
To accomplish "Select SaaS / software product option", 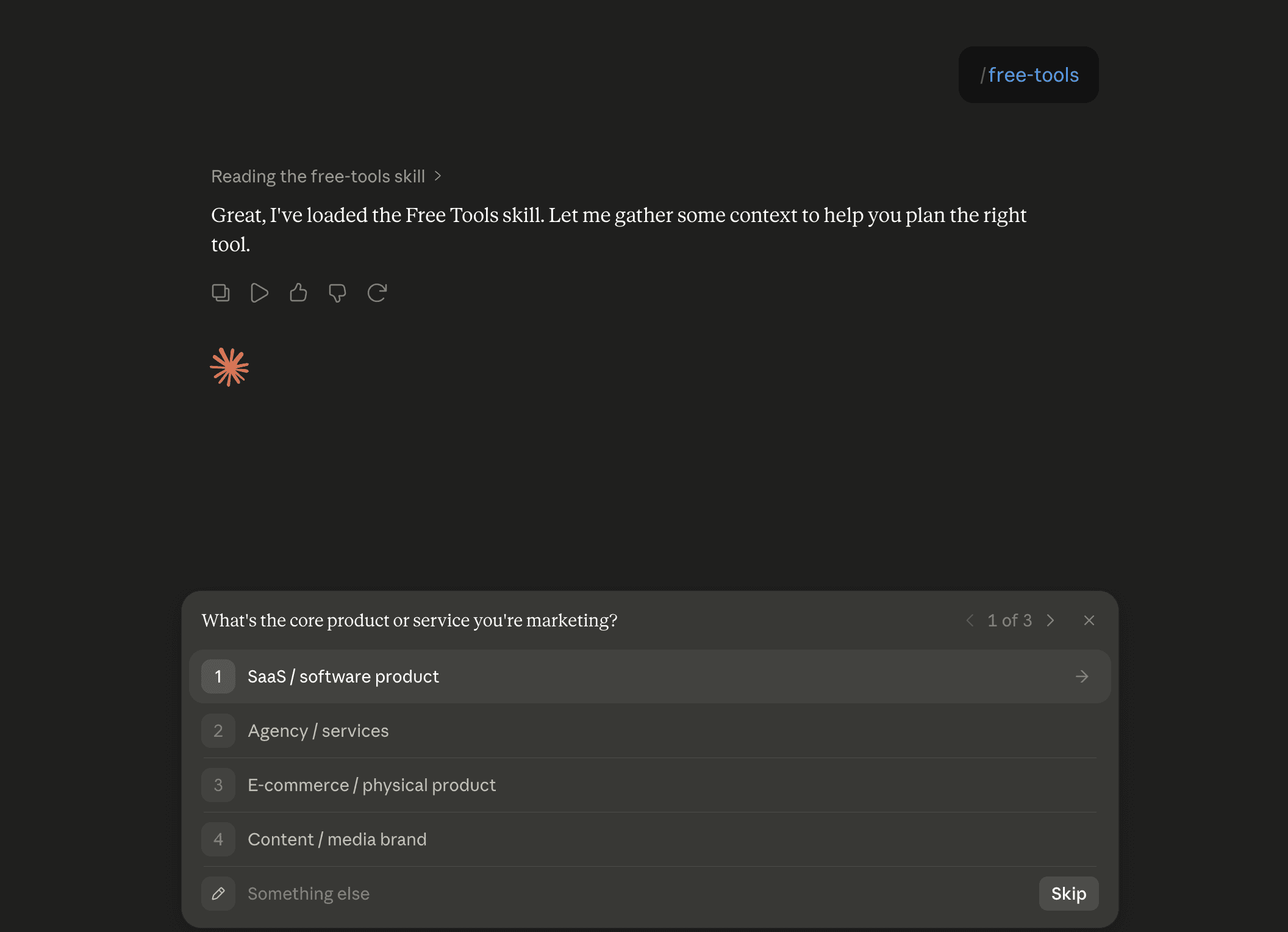I will point(650,676).
